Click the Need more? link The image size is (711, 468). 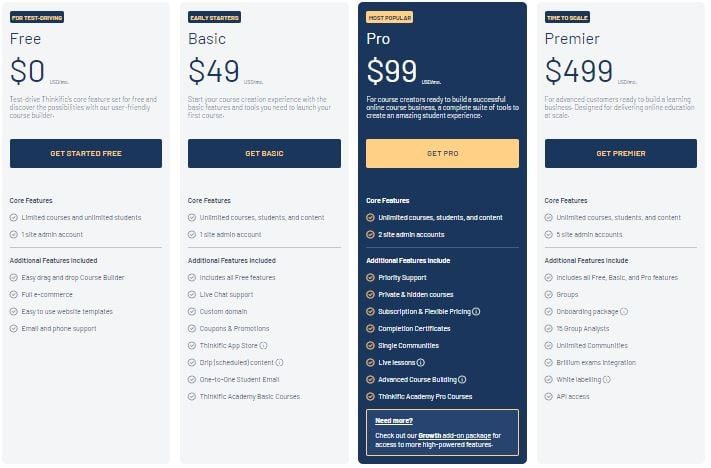tap(394, 420)
